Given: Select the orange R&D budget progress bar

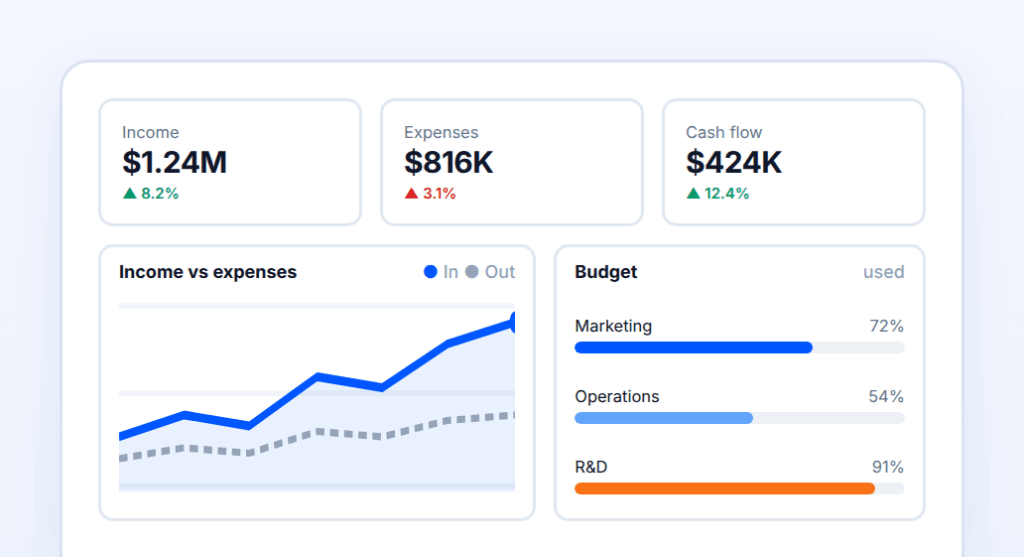Looking at the screenshot, I should pos(739,488).
